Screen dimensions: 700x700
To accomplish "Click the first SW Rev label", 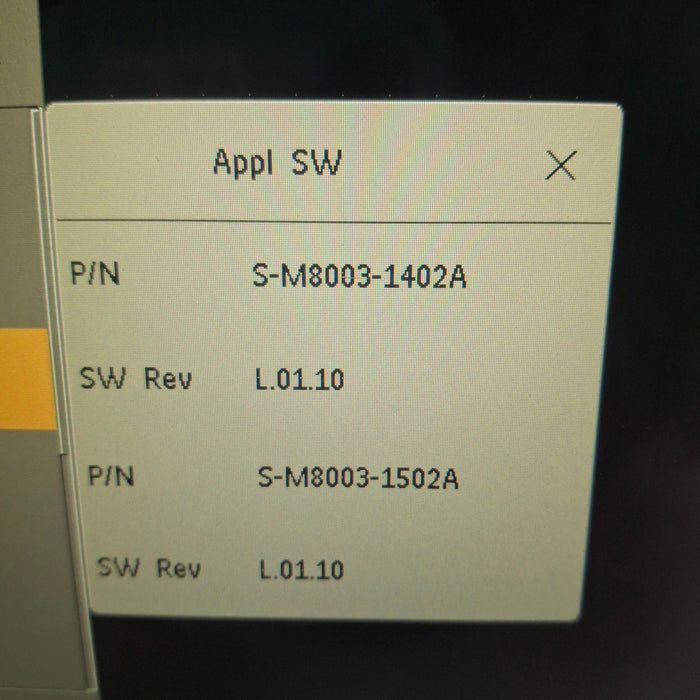I will pyautogui.click(x=136, y=379).
